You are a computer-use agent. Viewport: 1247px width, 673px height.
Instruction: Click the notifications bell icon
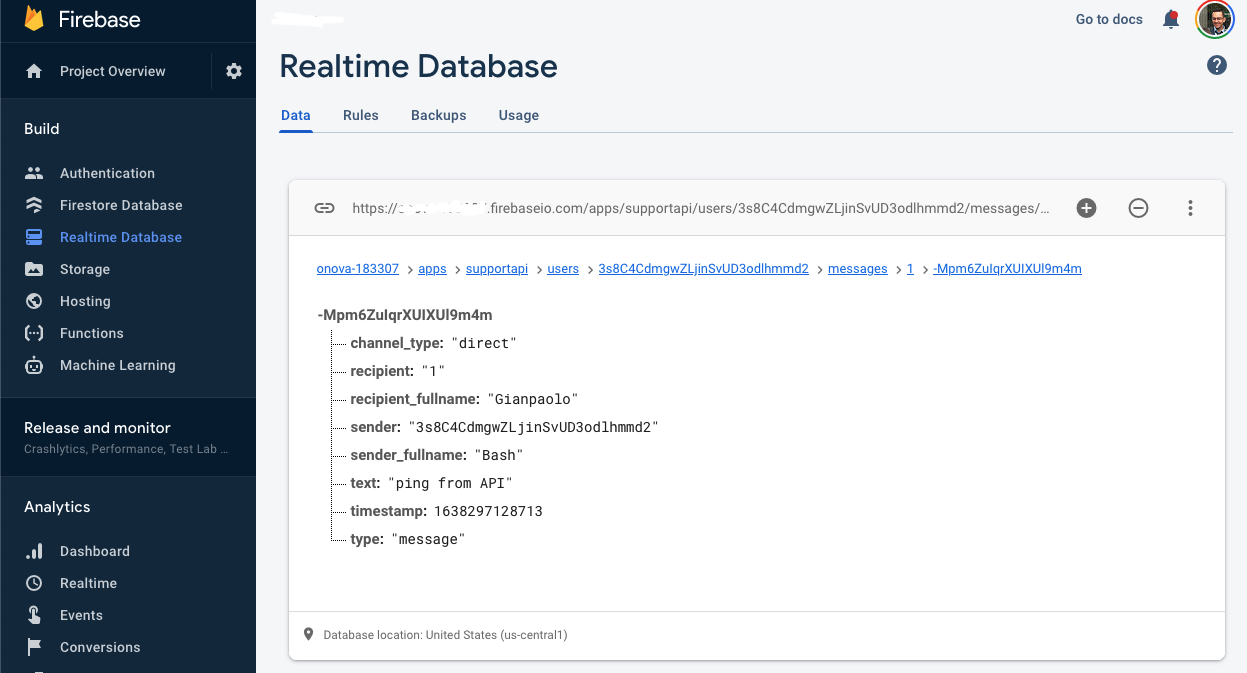(1171, 20)
